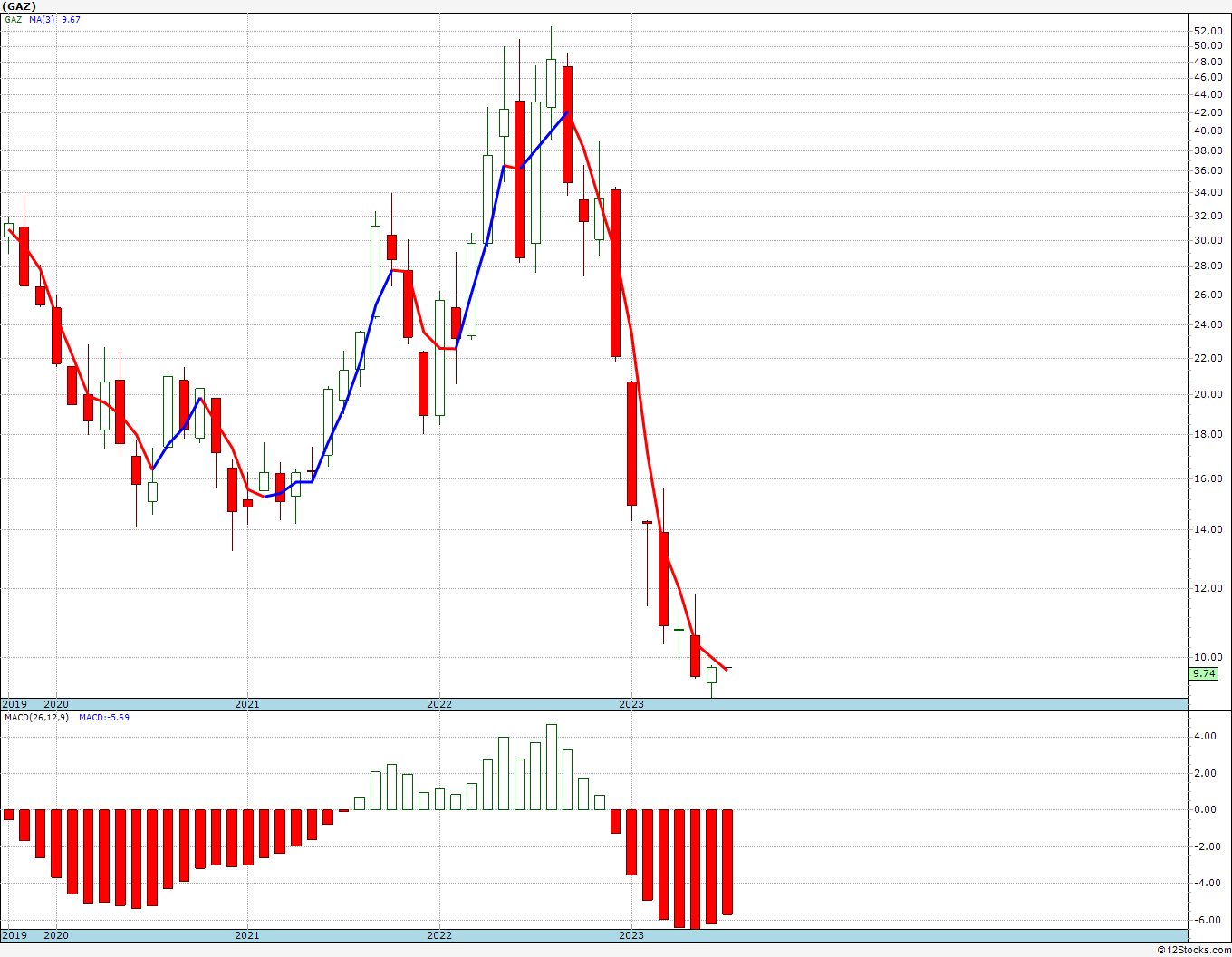
Task: Click the 38.00 price axis label
Action: click(1208, 150)
